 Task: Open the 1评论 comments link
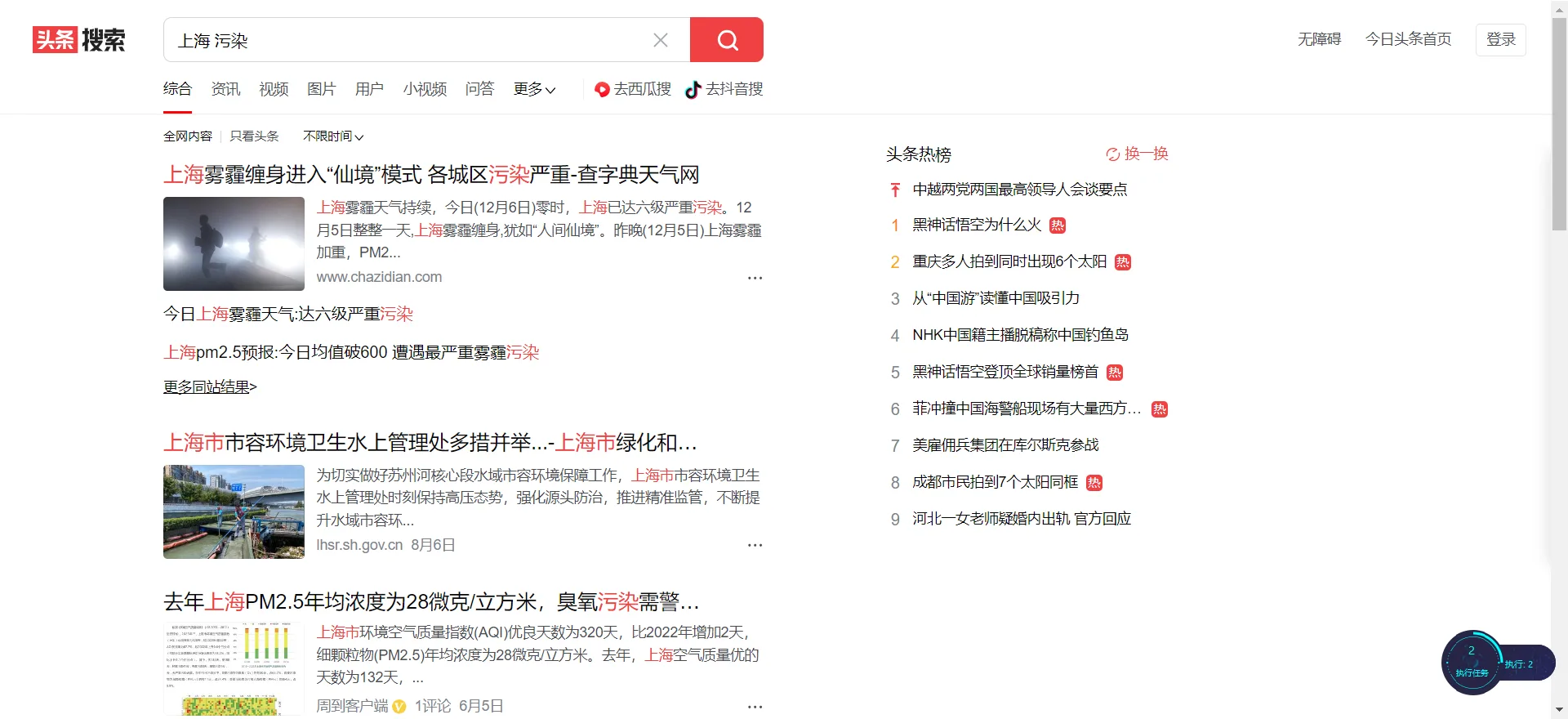coord(433,706)
